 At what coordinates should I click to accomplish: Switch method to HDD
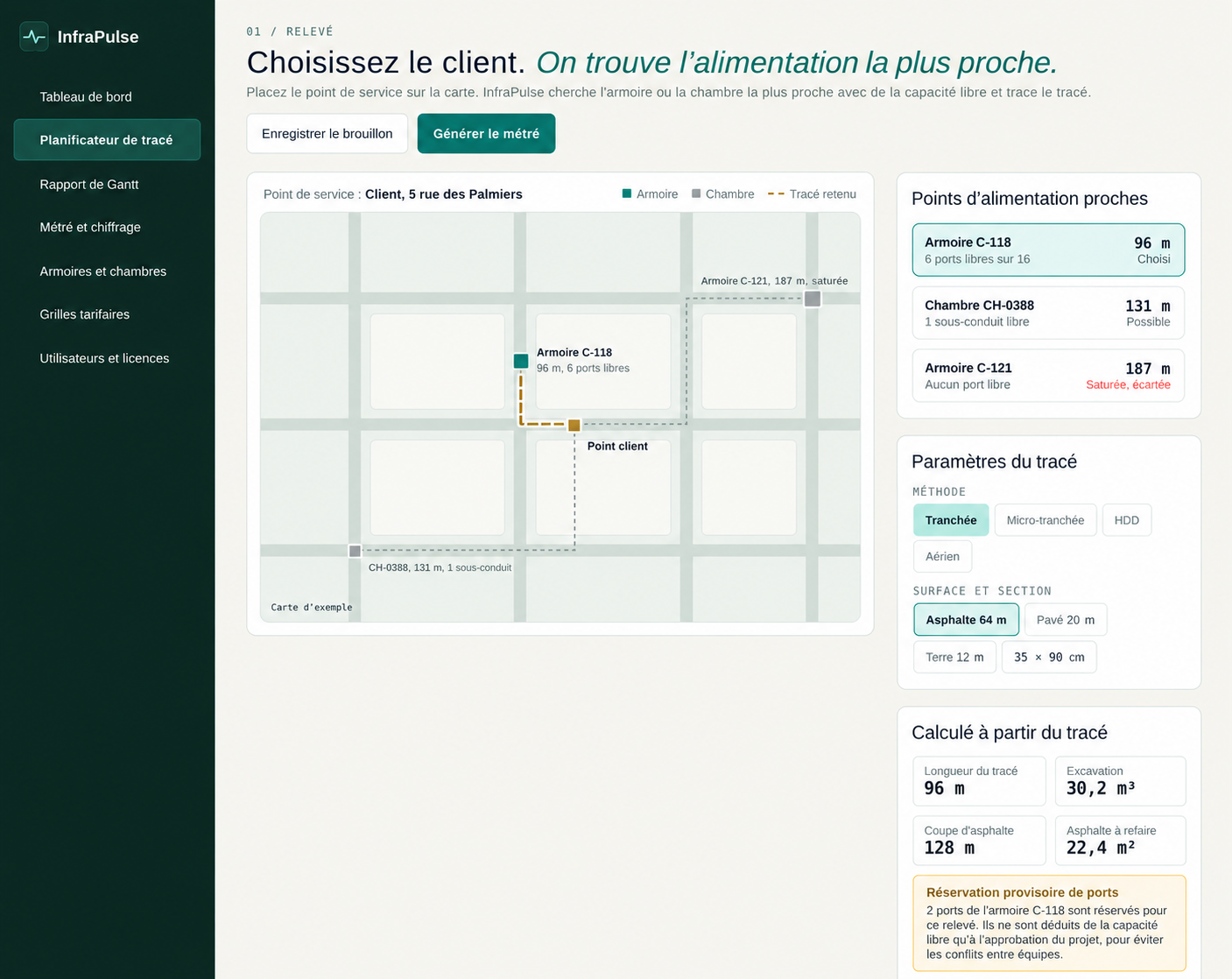click(x=1127, y=520)
